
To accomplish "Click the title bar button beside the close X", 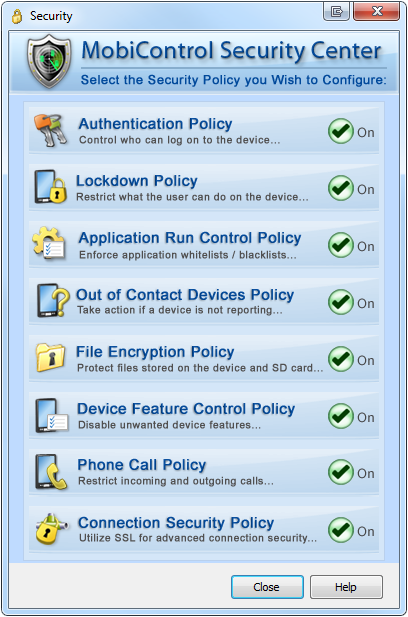I will click(337, 11).
